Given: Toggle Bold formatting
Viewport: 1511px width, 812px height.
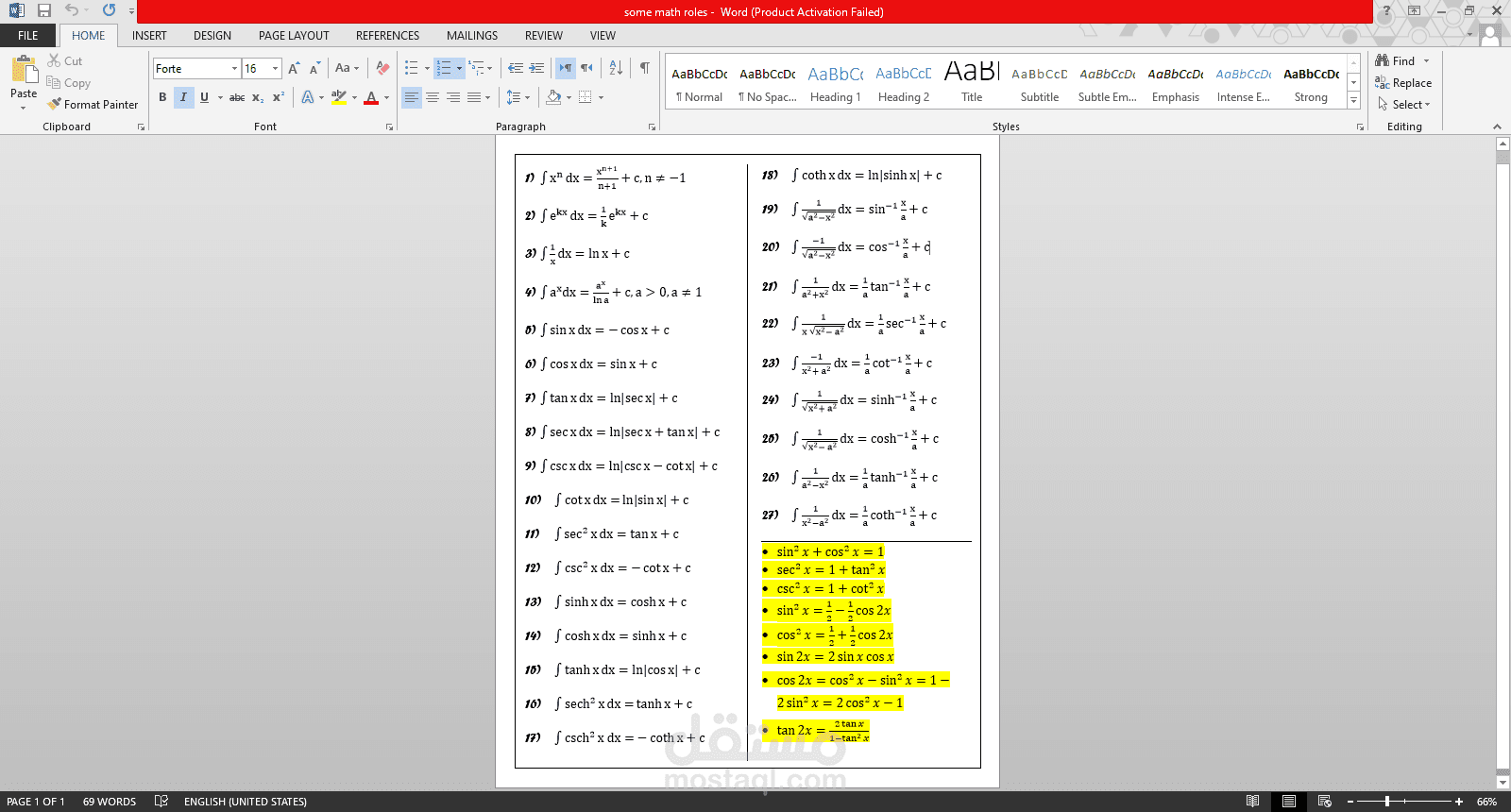Looking at the screenshot, I should (162, 97).
